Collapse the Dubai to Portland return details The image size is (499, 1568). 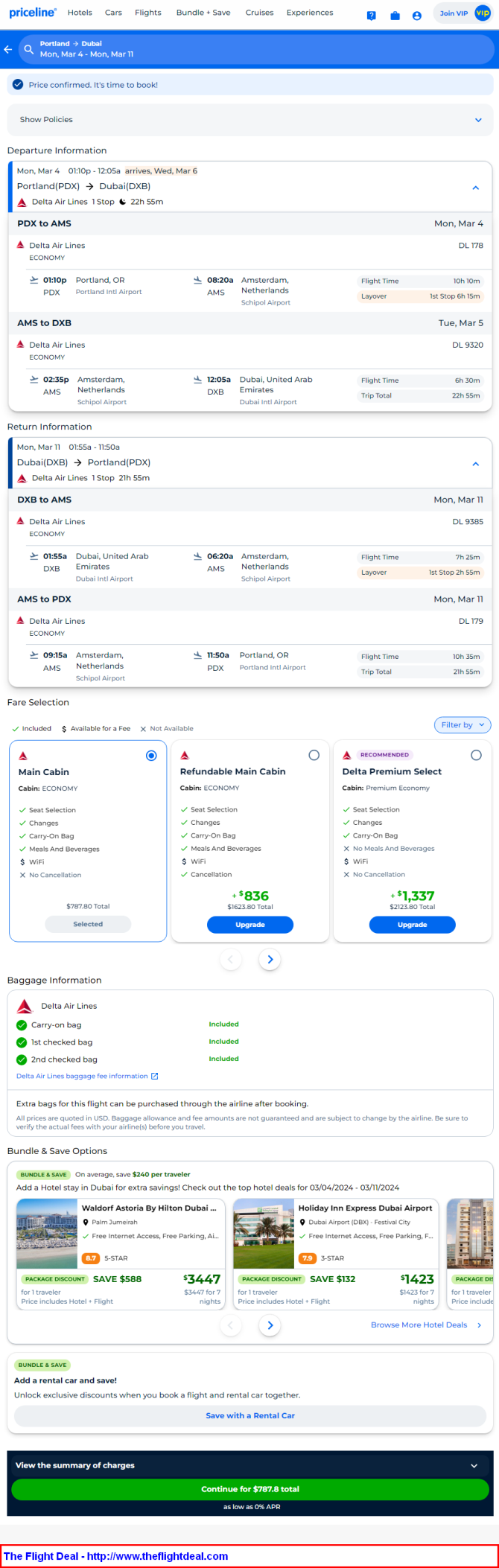tap(475, 464)
